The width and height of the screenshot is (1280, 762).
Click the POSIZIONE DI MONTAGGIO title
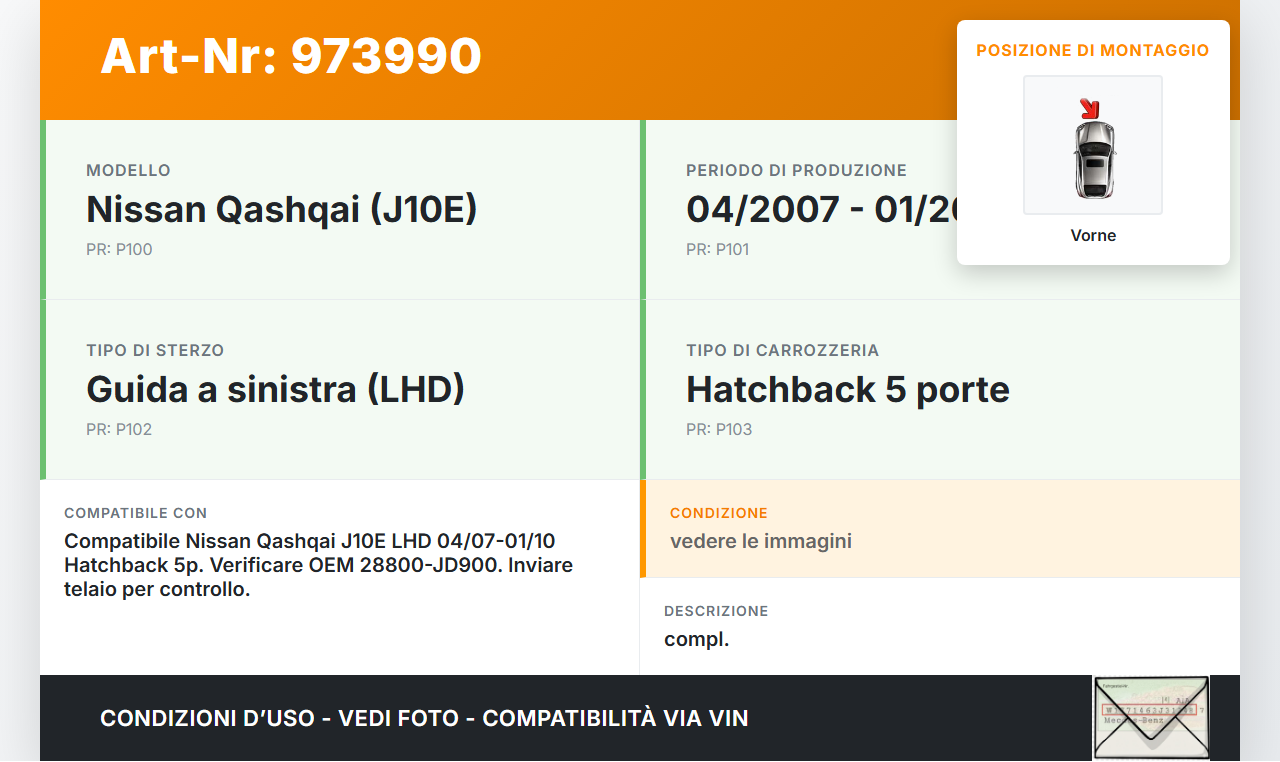click(x=1093, y=50)
